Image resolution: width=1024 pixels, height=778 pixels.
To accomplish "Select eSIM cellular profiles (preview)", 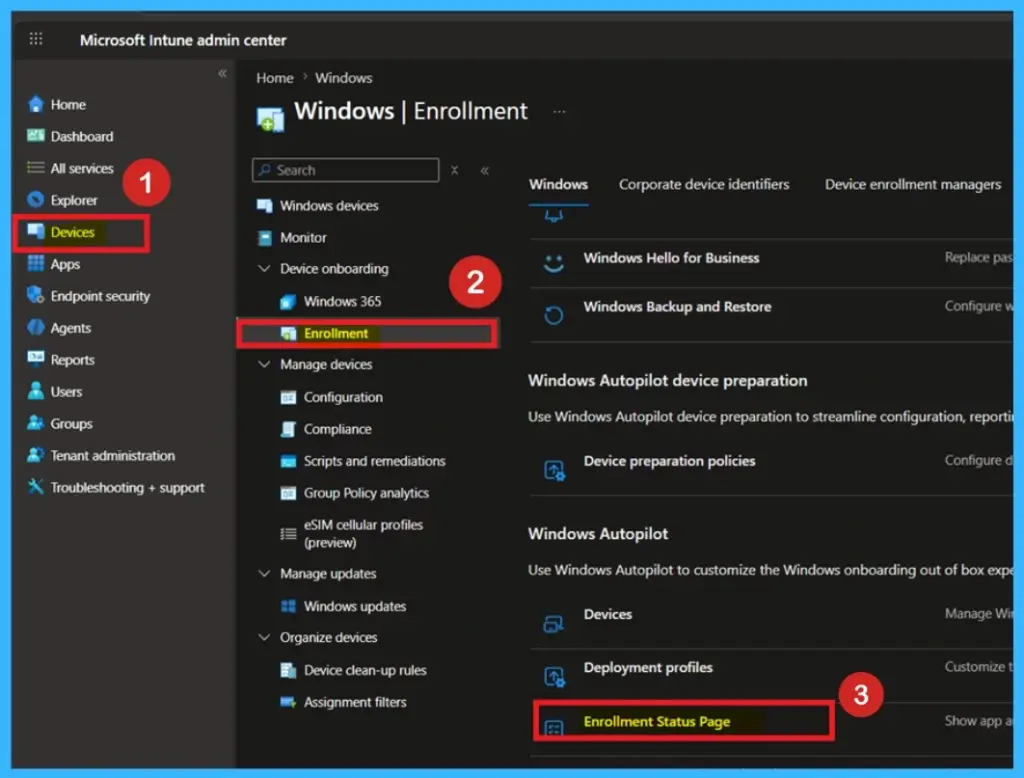I will pyautogui.click(x=363, y=534).
